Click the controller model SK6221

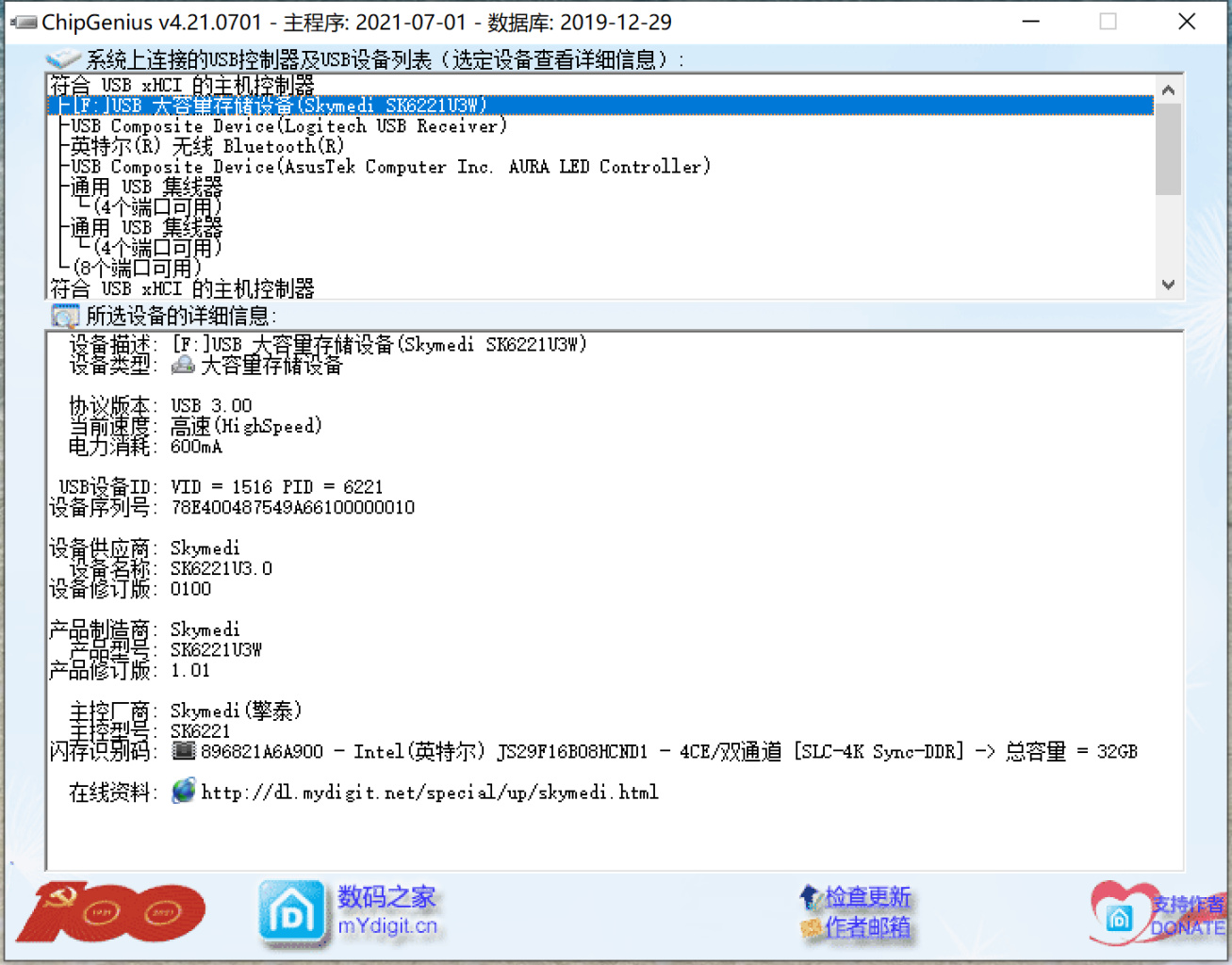(200, 731)
